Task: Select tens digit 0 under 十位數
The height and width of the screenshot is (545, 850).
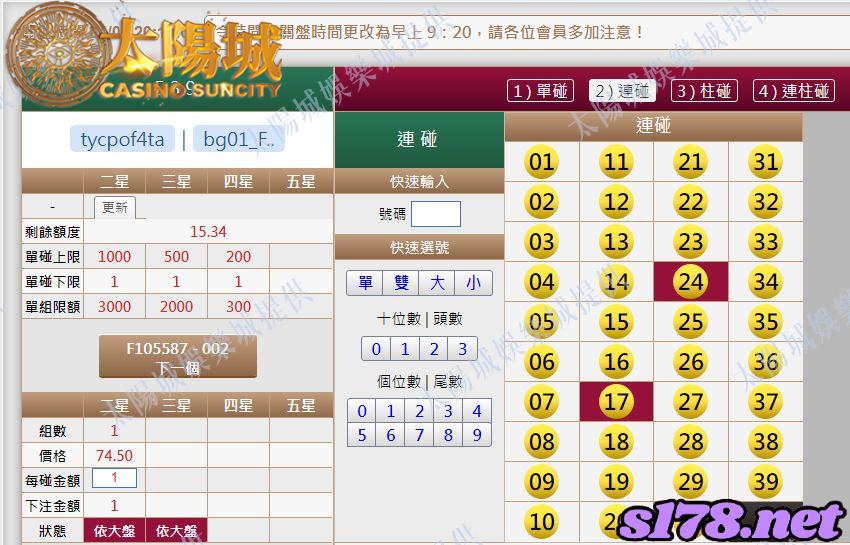Action: (x=376, y=349)
